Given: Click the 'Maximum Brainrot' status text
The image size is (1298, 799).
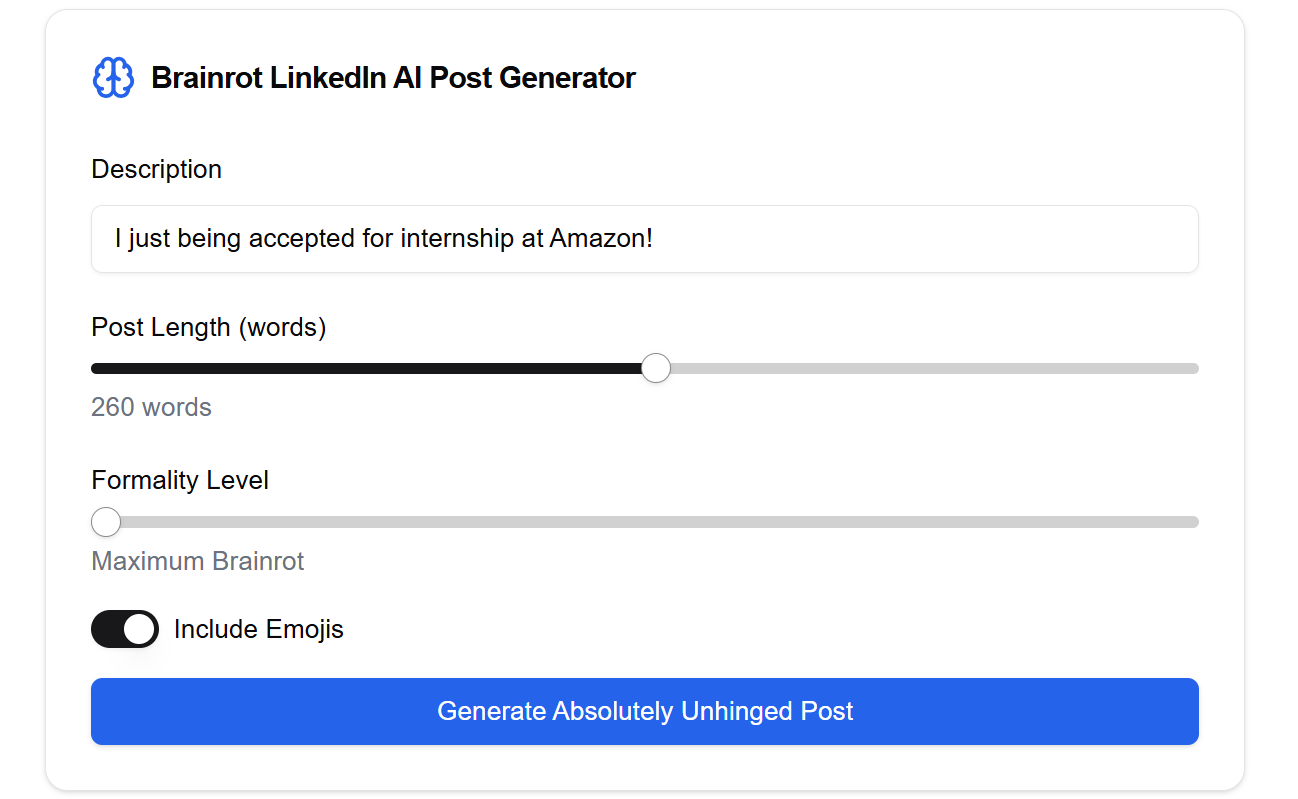Looking at the screenshot, I should 197,561.
